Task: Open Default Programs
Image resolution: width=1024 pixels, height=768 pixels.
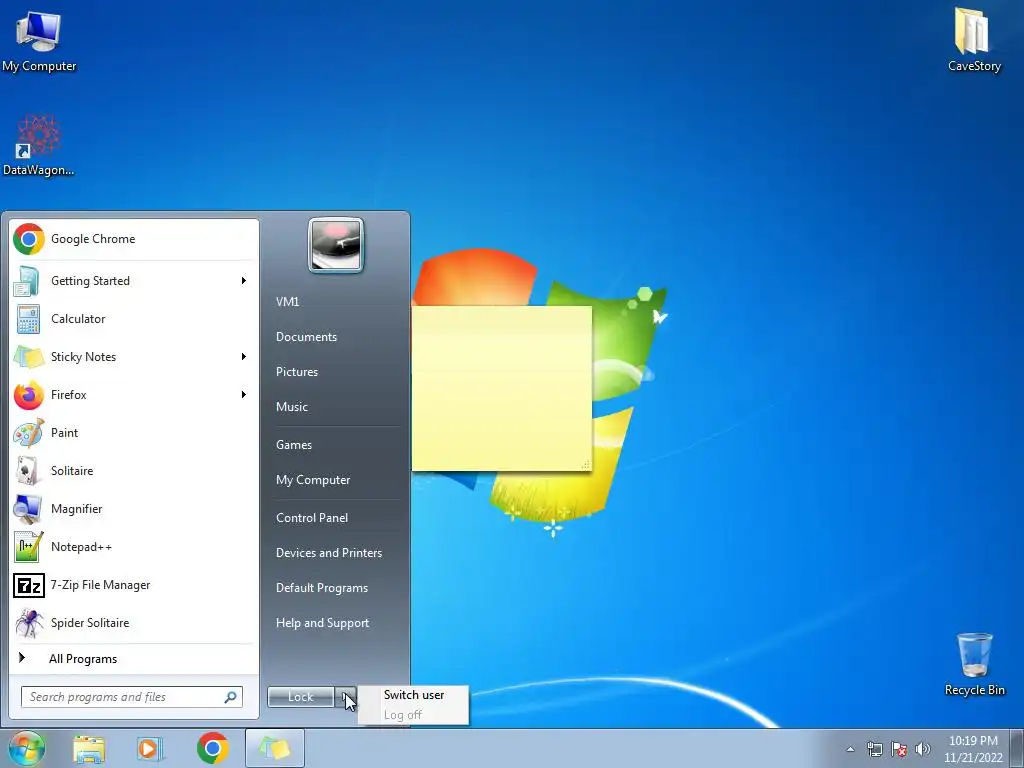Action: coord(322,588)
